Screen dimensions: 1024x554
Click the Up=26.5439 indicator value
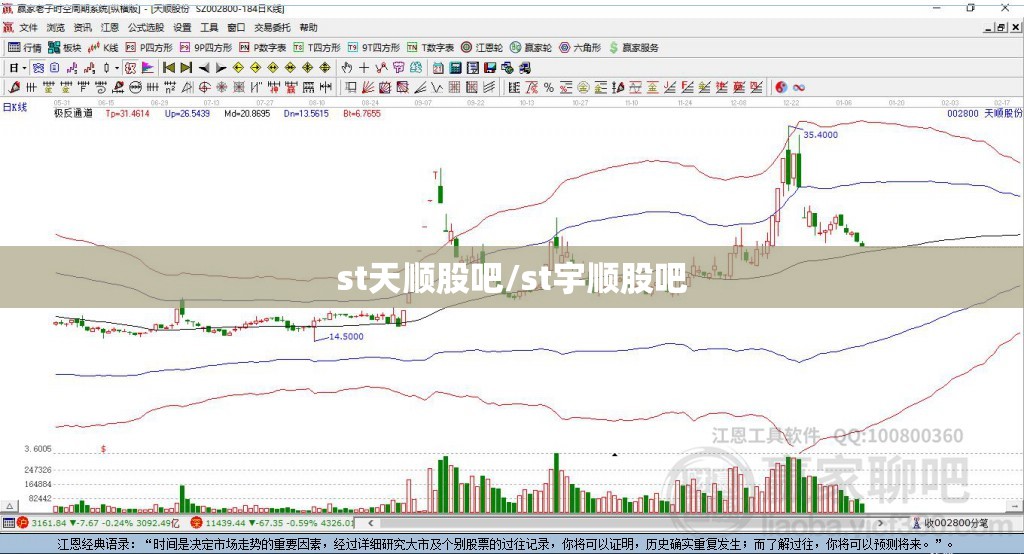tap(187, 113)
